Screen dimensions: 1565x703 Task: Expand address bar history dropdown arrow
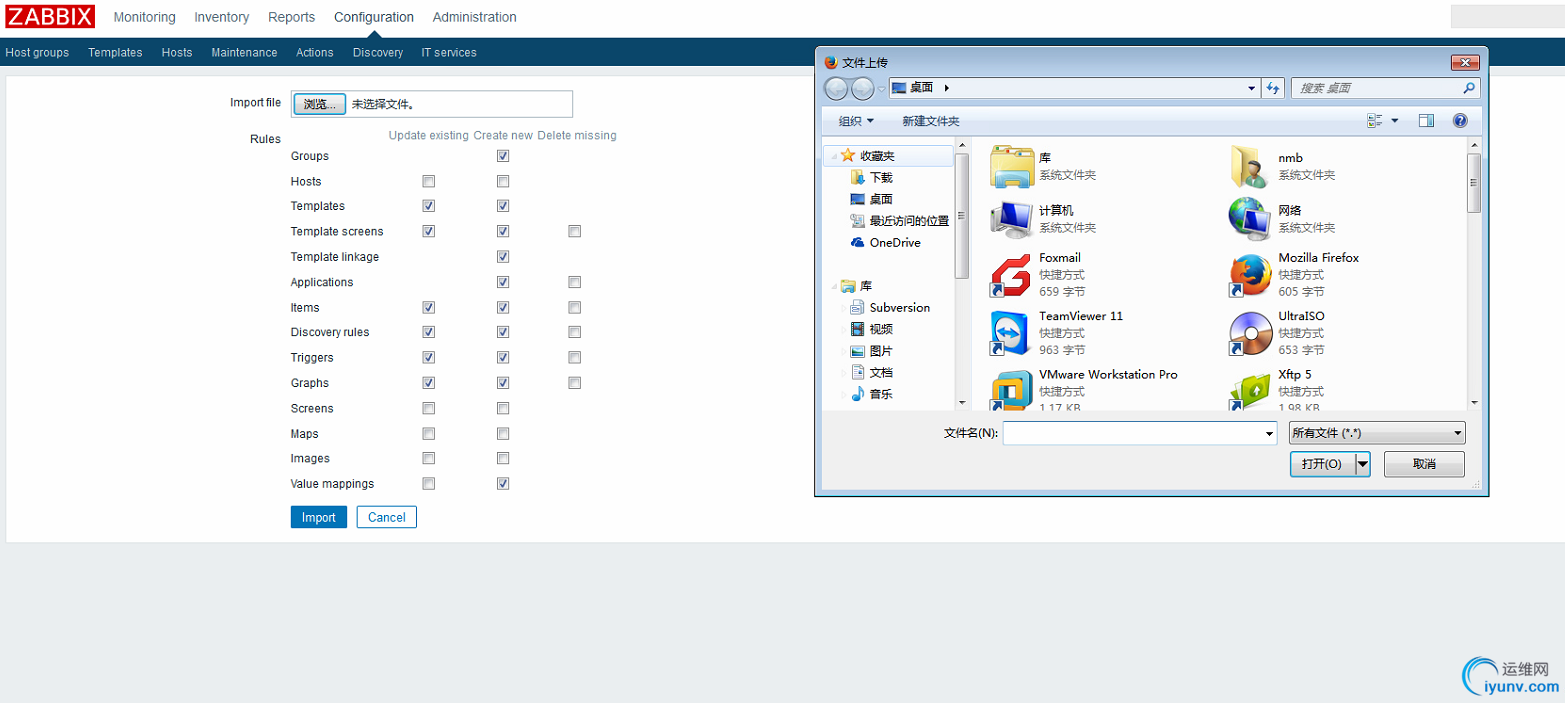[x=1252, y=88]
